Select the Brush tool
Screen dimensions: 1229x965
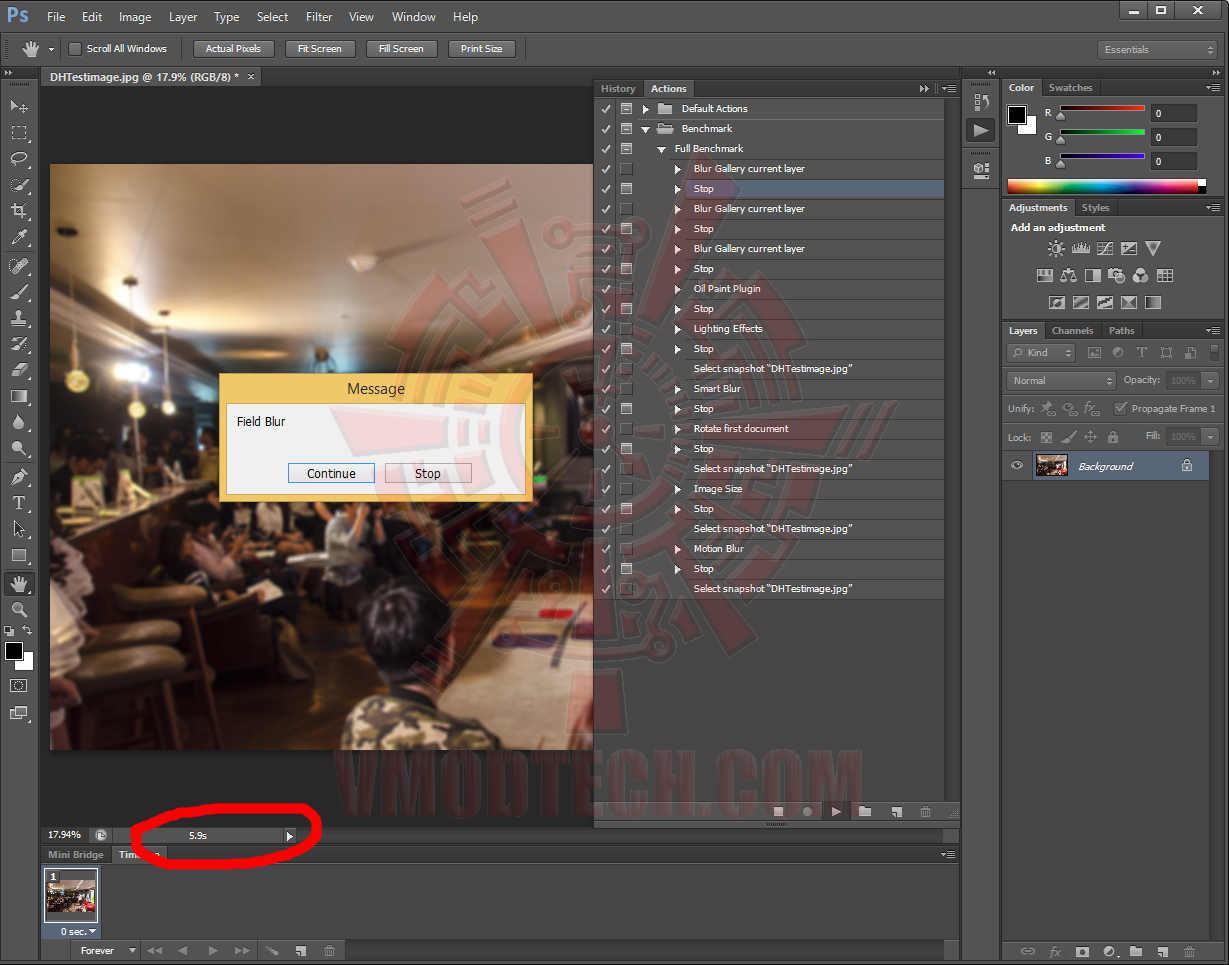tap(19, 292)
